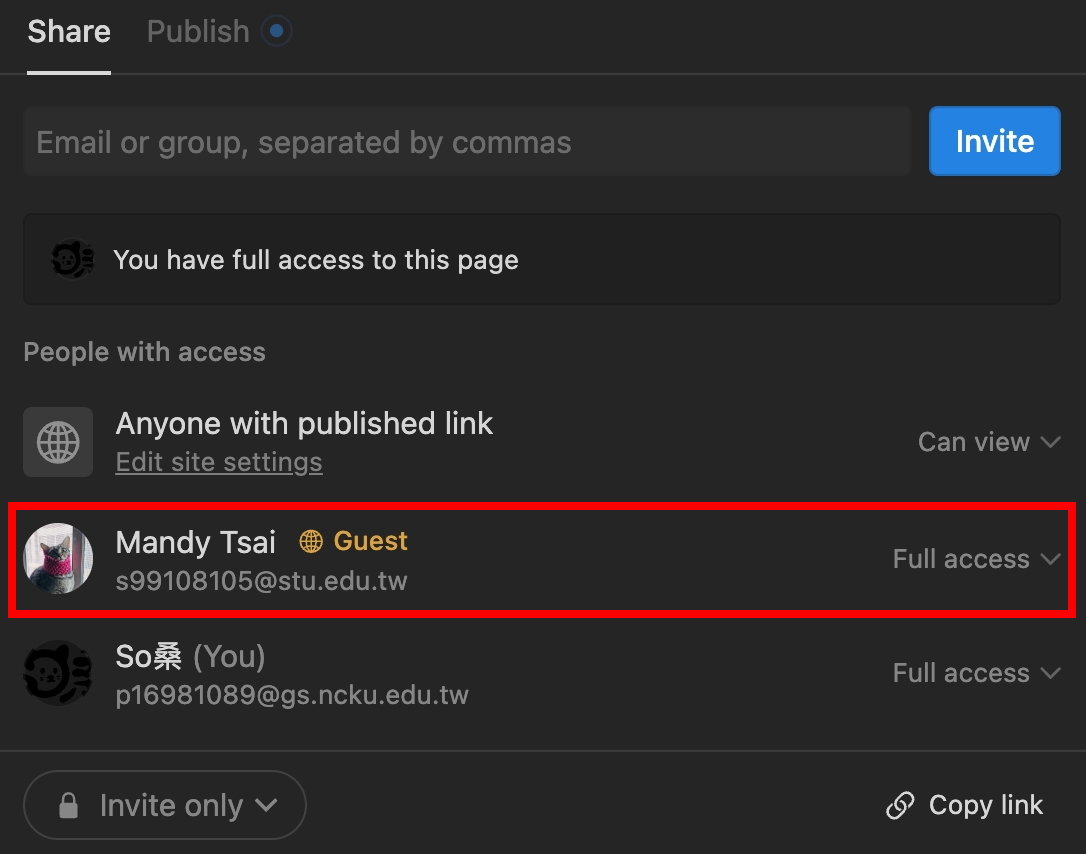
Task: Expand the Invite only chevron
Action: click(266, 805)
